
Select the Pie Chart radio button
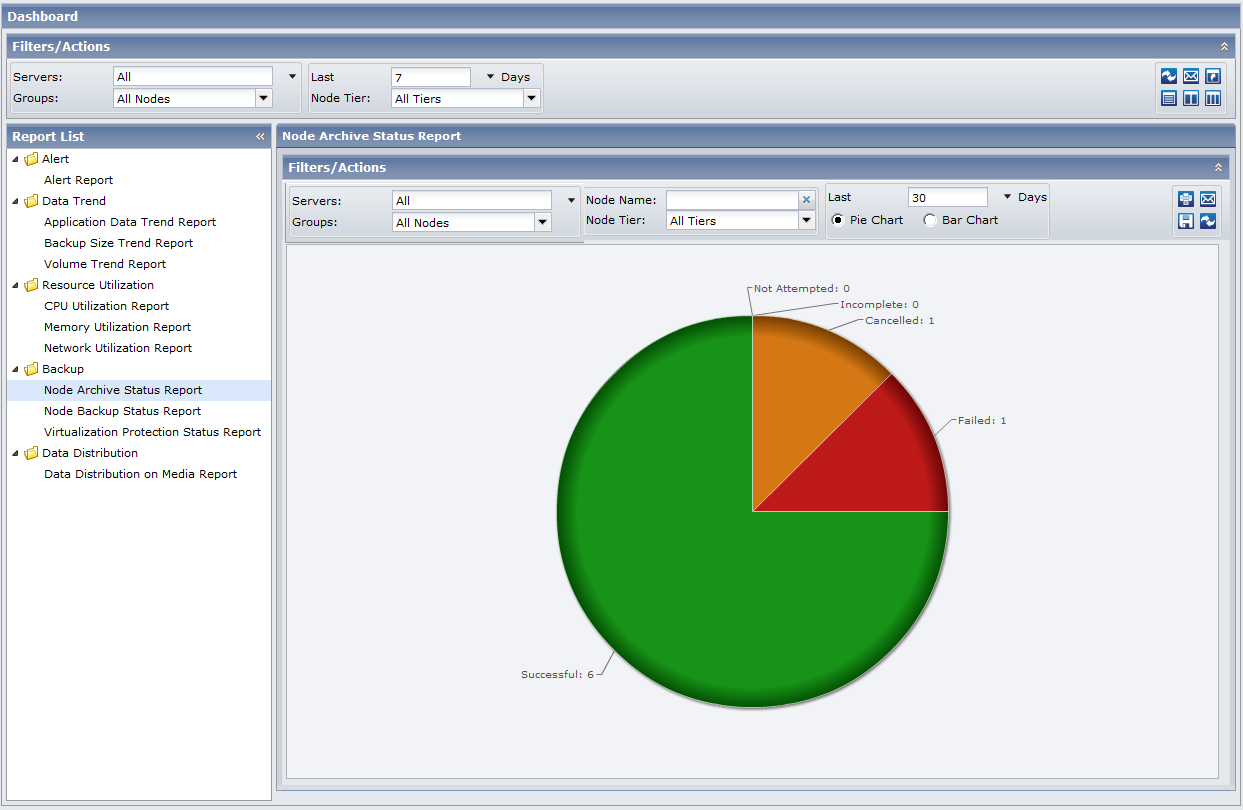tap(838, 220)
